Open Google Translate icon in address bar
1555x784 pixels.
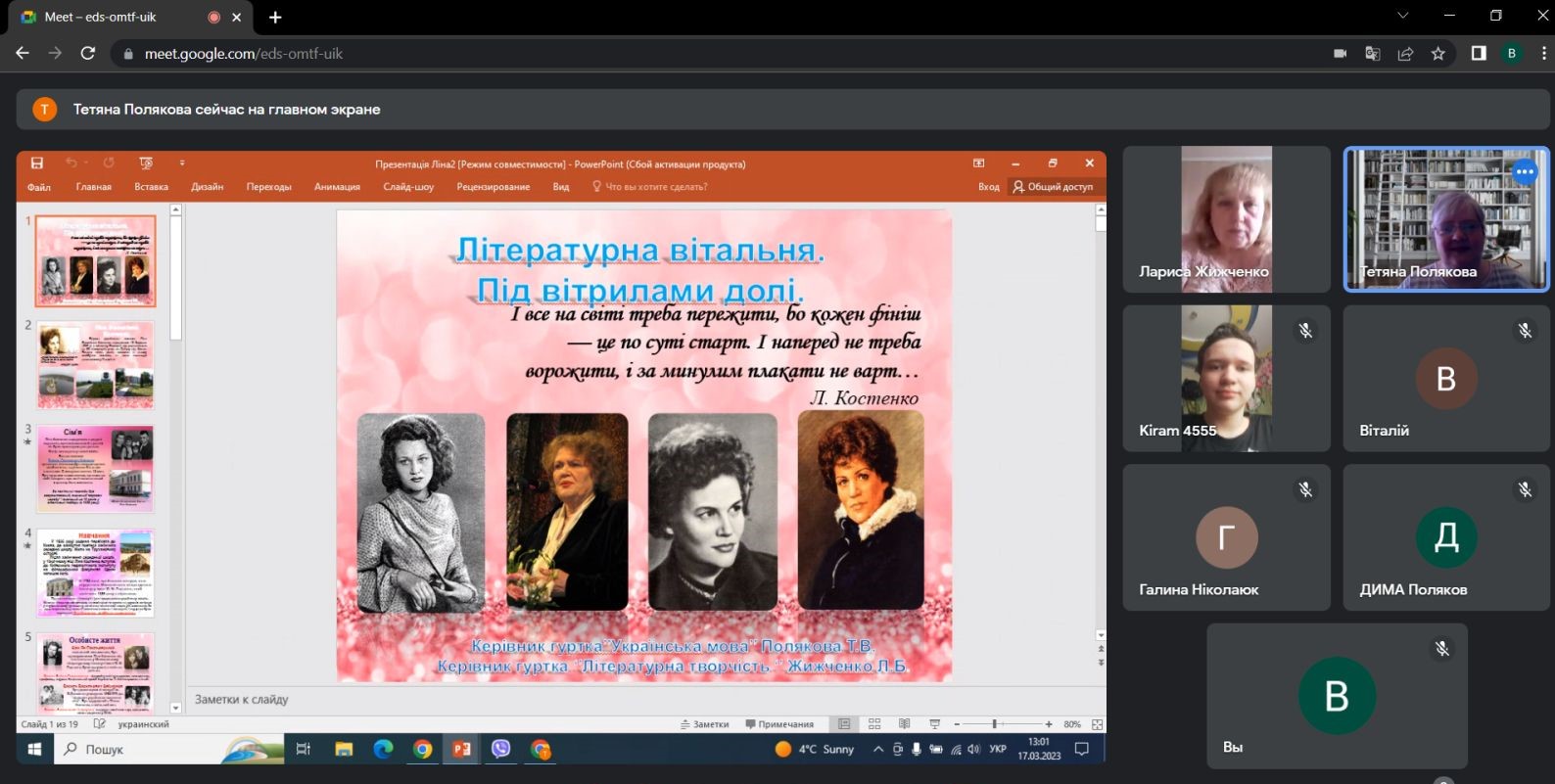(1373, 54)
